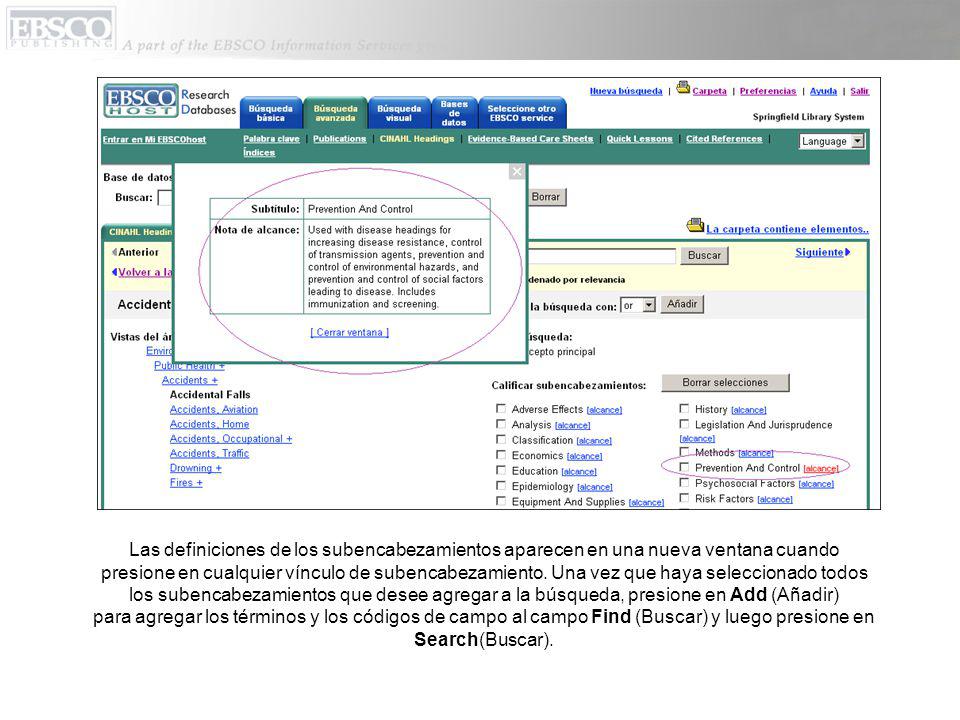960x720 pixels.
Task: Open Quick Lessons in the menu bar
Action: click(639, 139)
